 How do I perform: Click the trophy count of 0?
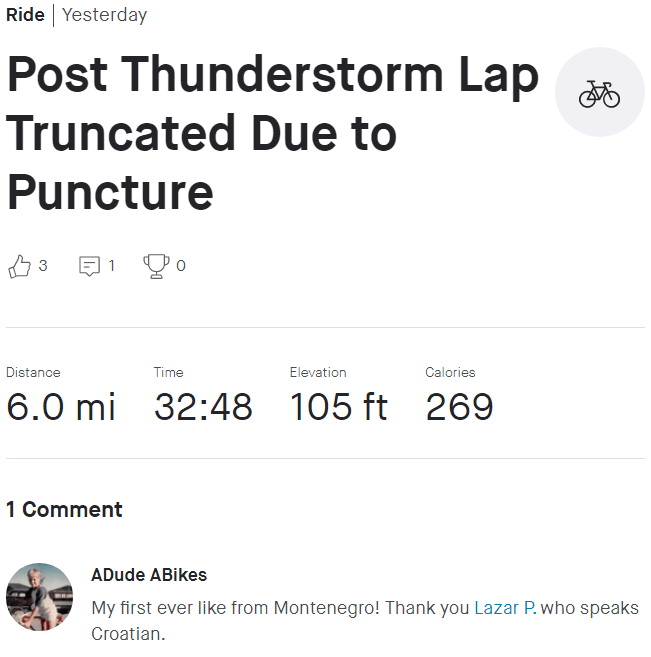point(181,266)
